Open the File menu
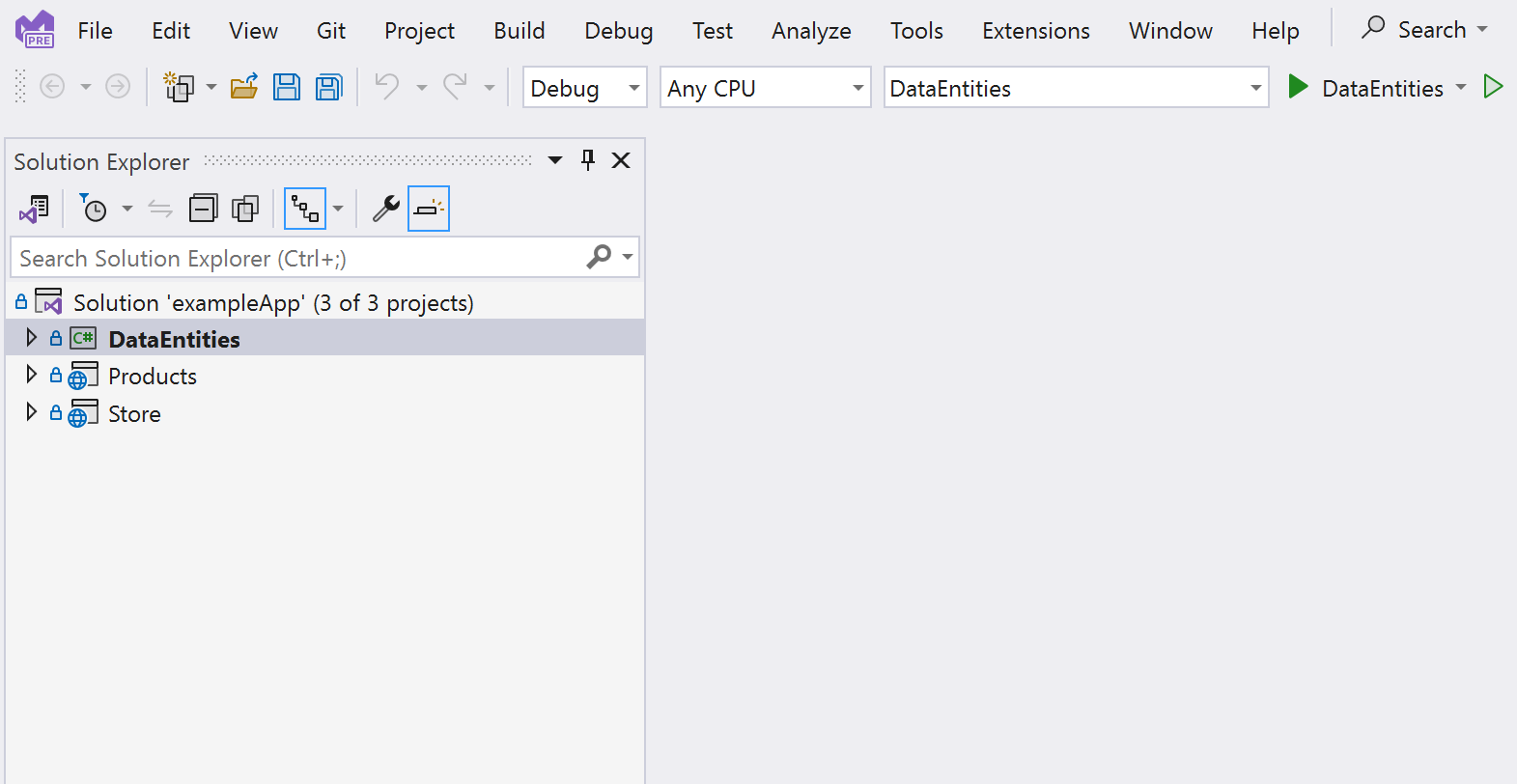This screenshot has height=784, width=1517. point(95,31)
